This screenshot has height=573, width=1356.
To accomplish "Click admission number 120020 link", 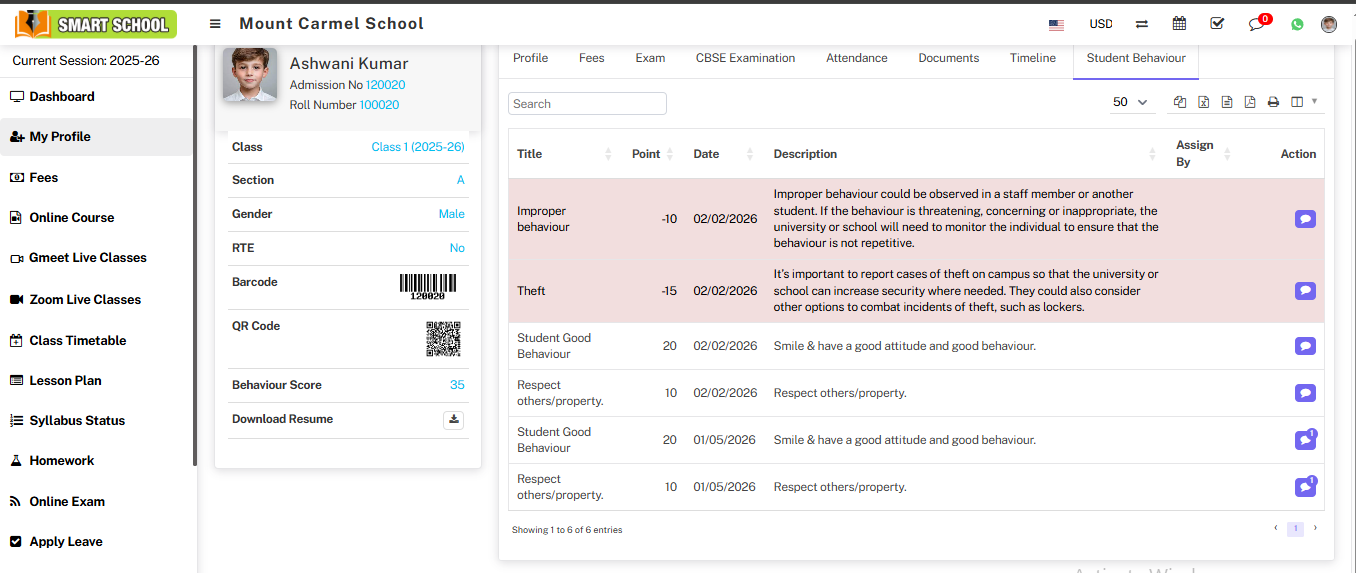I will pos(385,85).
